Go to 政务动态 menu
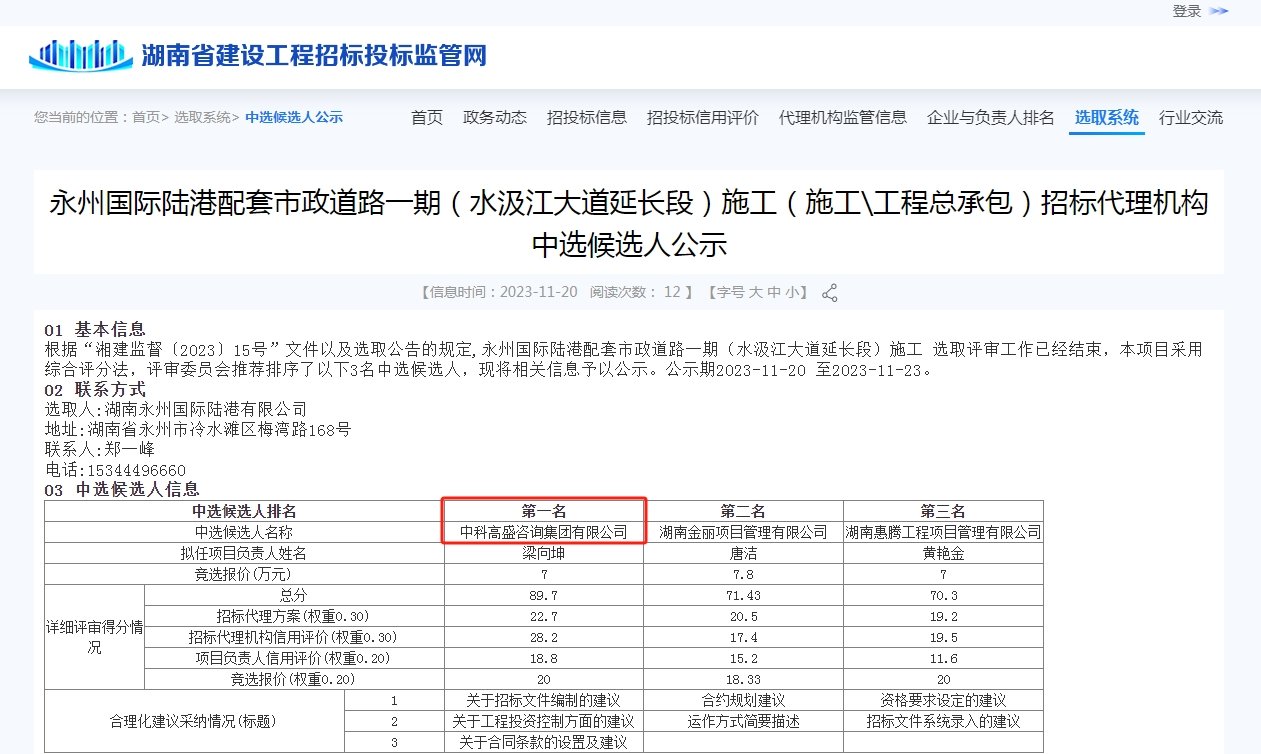 click(x=495, y=117)
